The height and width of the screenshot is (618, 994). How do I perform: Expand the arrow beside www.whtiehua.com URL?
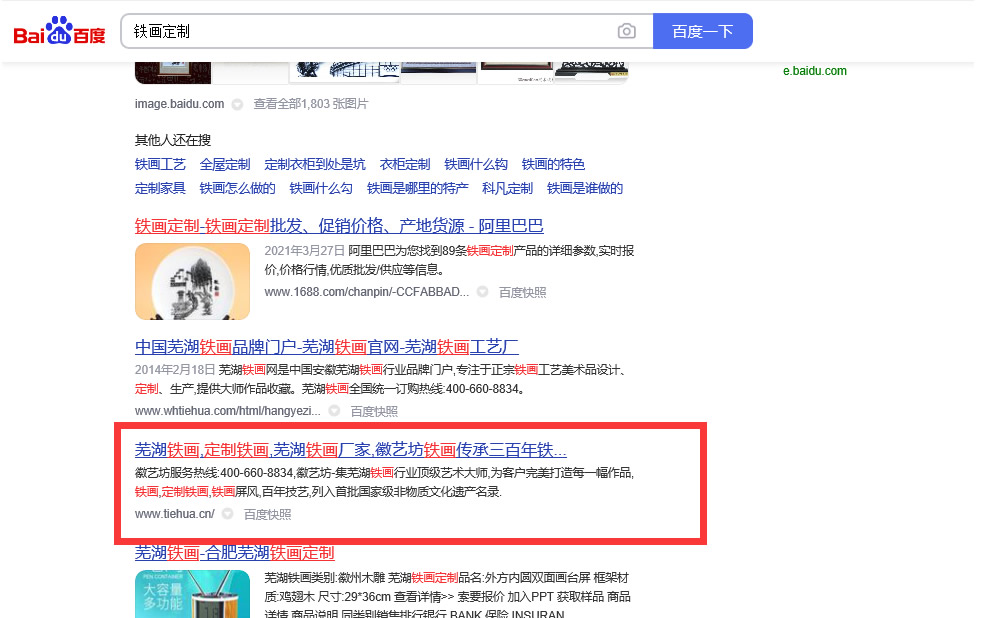(x=334, y=411)
